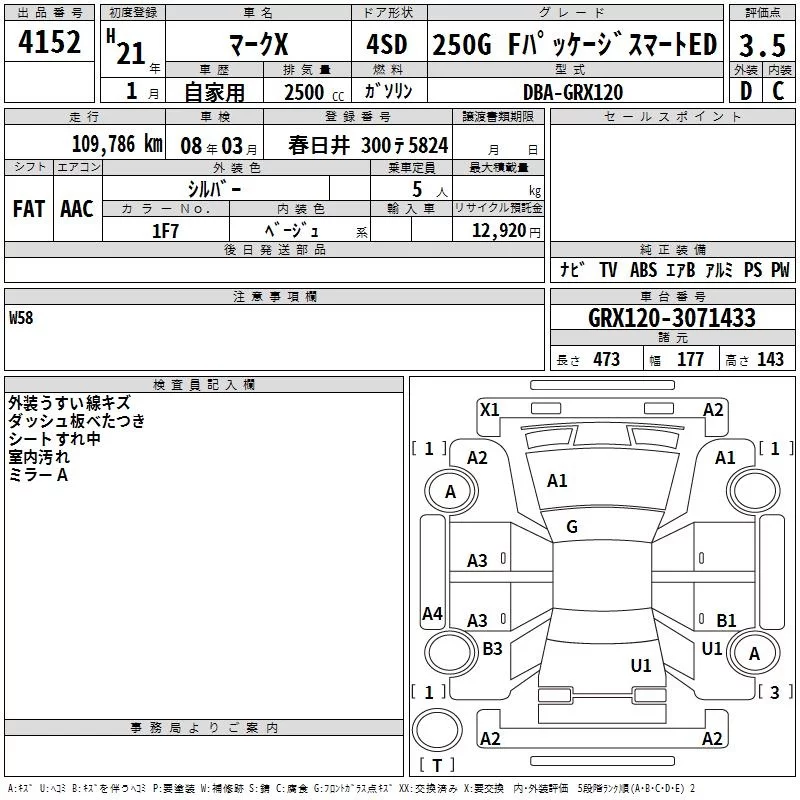Click the air conditioner code AAC
This screenshot has height=800, width=800.
77,209
